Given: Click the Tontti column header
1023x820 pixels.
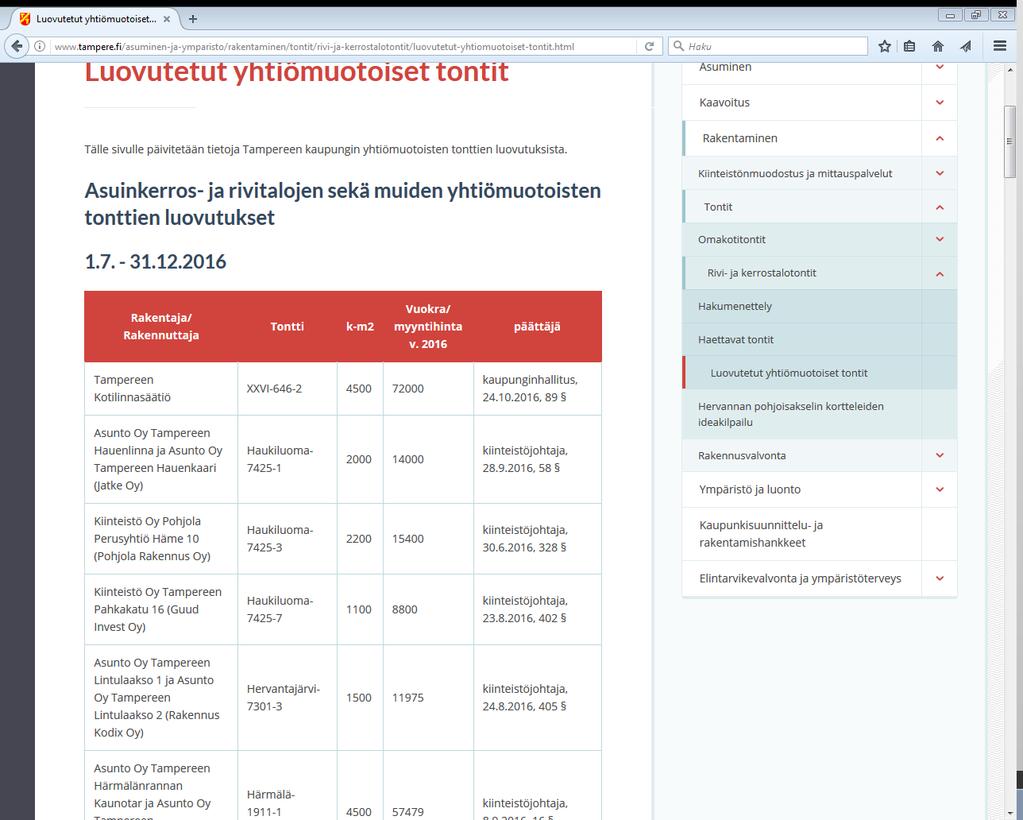Looking at the screenshot, I should 287,326.
